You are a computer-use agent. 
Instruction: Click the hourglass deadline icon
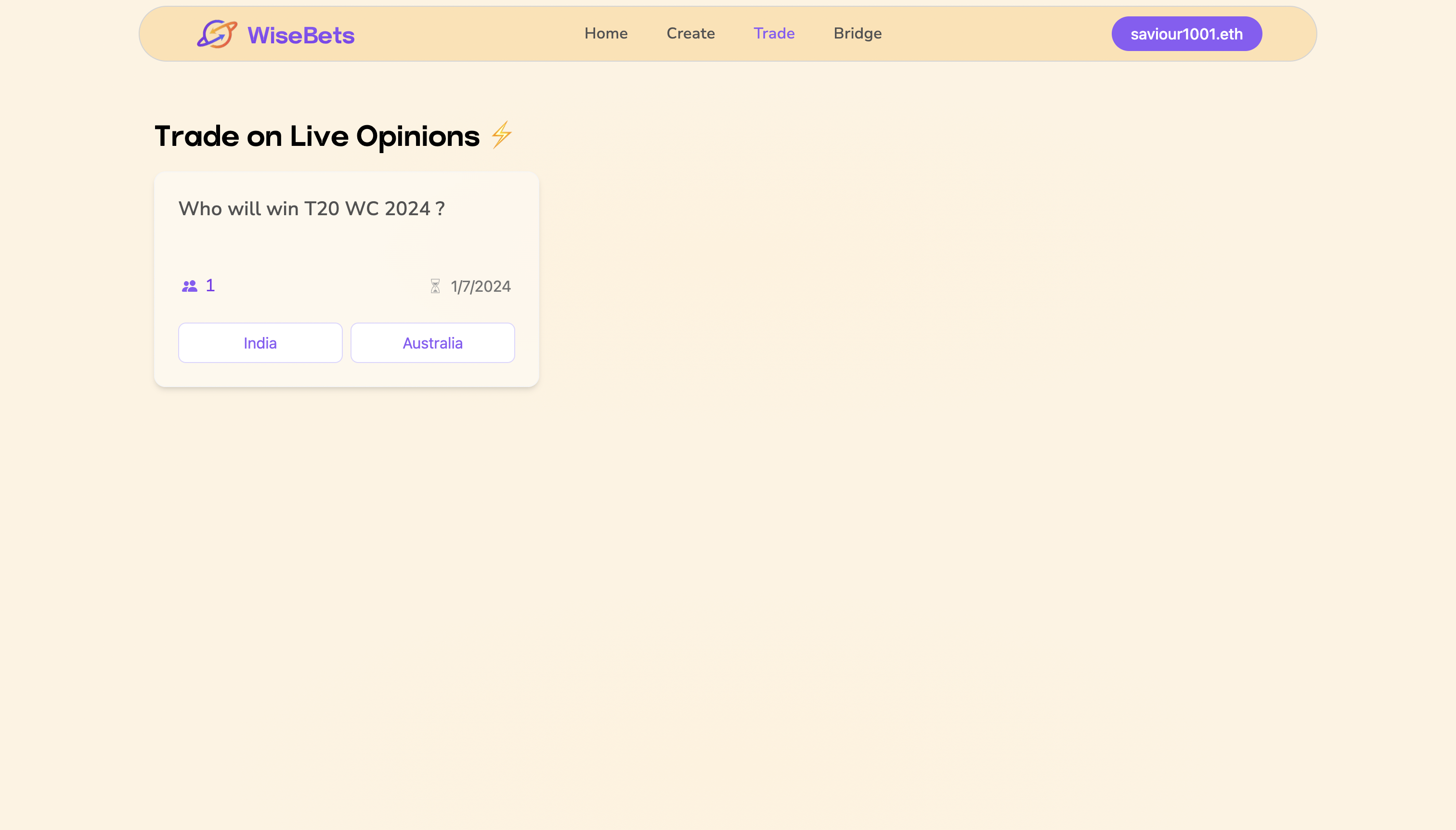click(435, 286)
